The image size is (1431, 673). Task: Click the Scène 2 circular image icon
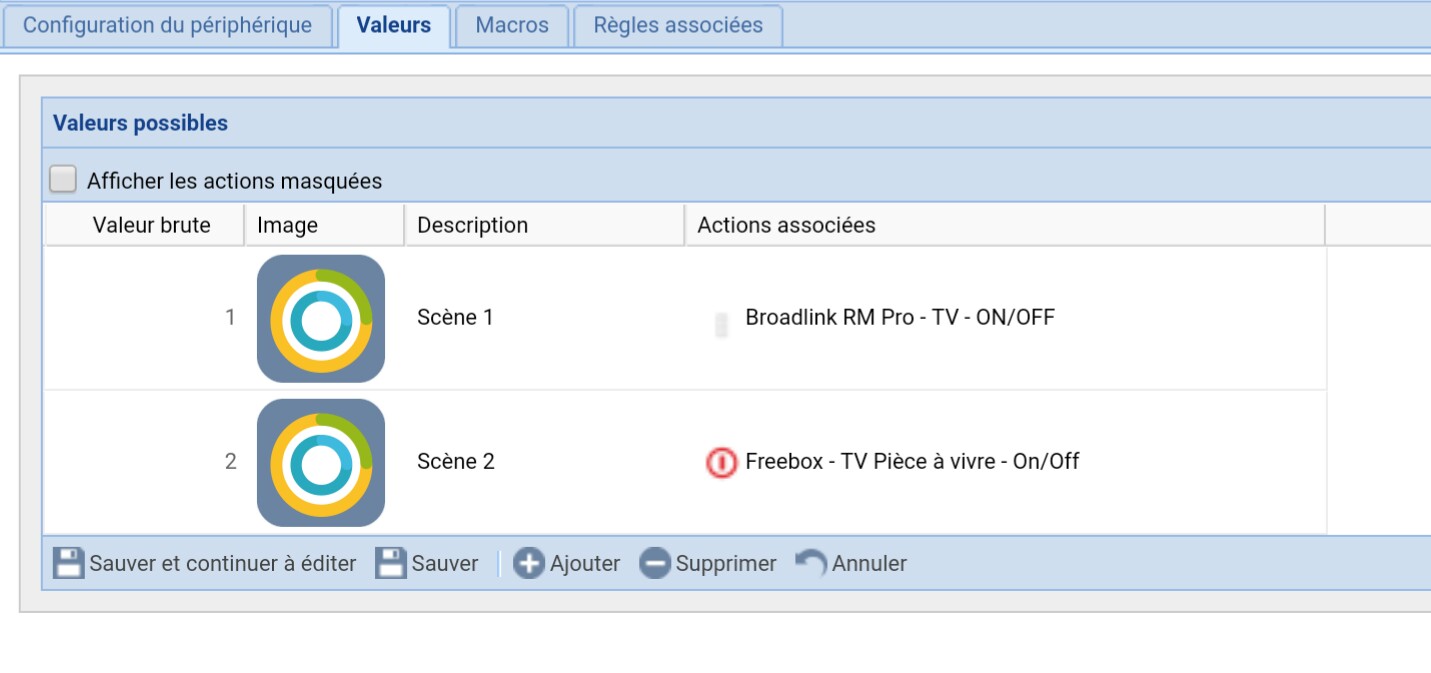(x=321, y=462)
